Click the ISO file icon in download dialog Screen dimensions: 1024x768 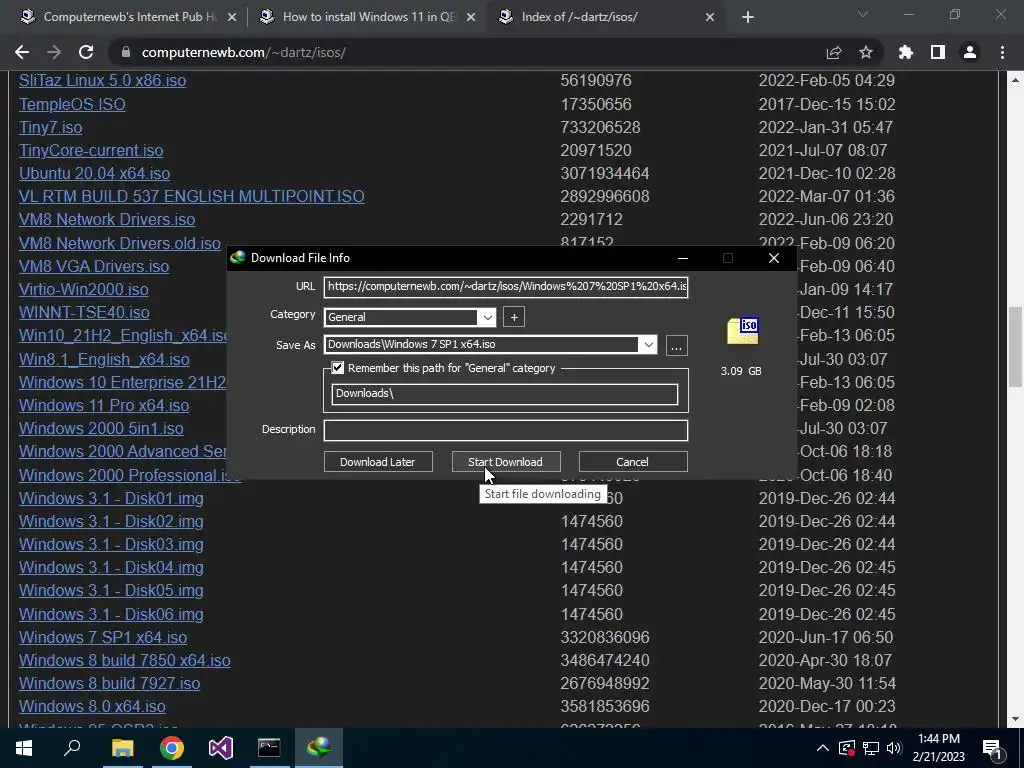pos(743,331)
